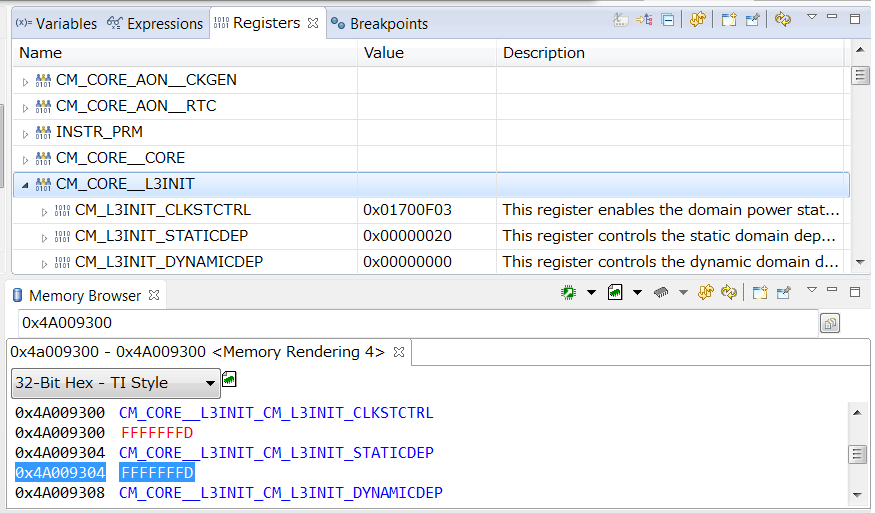Pin the Memory Browser to current context

pyautogui.click(x=783, y=292)
